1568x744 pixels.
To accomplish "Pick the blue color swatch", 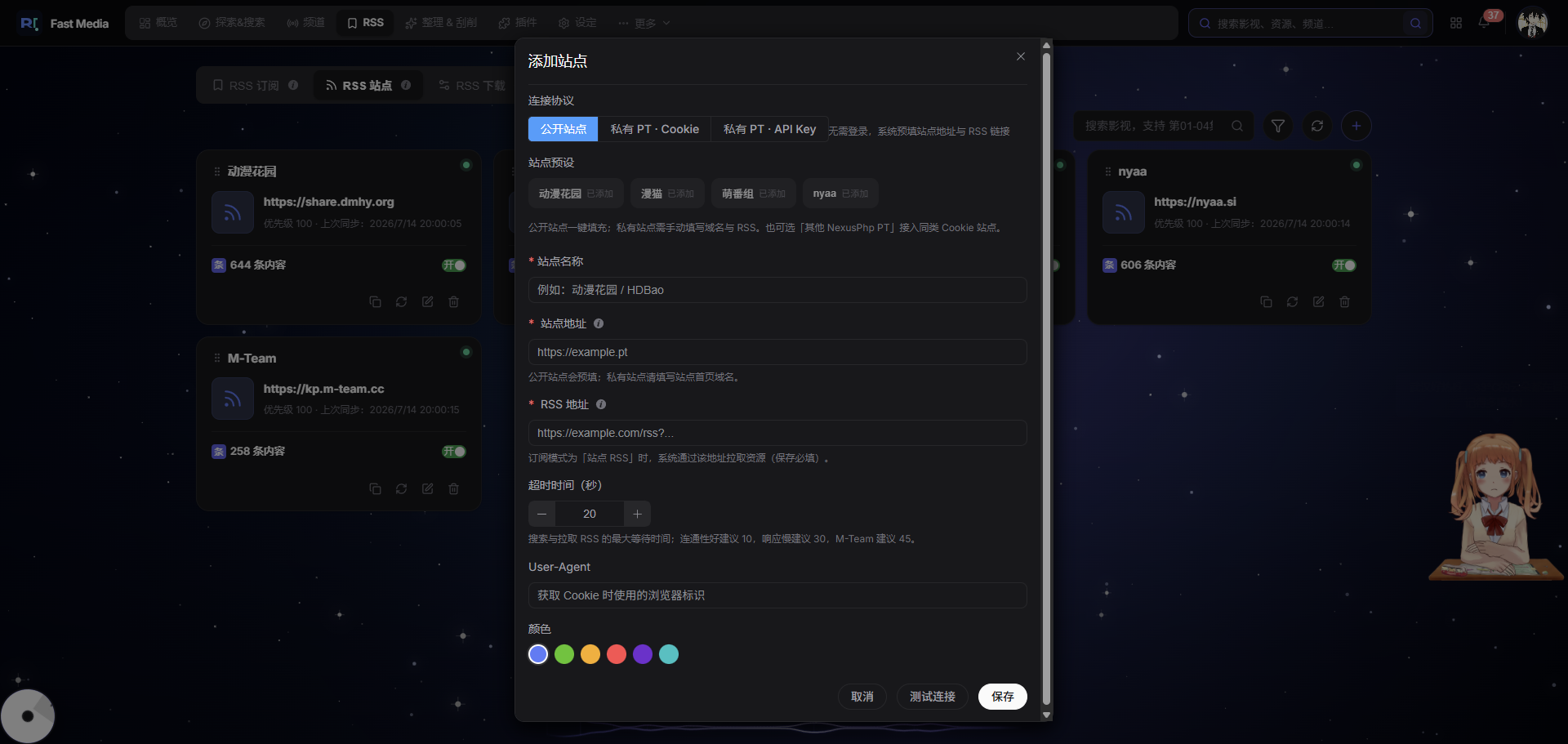I will click(x=538, y=654).
